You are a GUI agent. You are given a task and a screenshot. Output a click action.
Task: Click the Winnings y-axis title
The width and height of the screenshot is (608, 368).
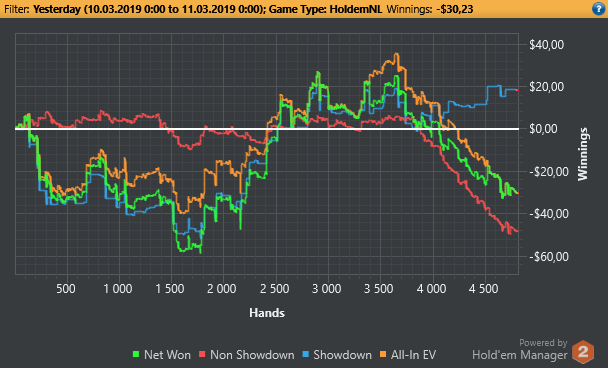pyautogui.click(x=583, y=154)
